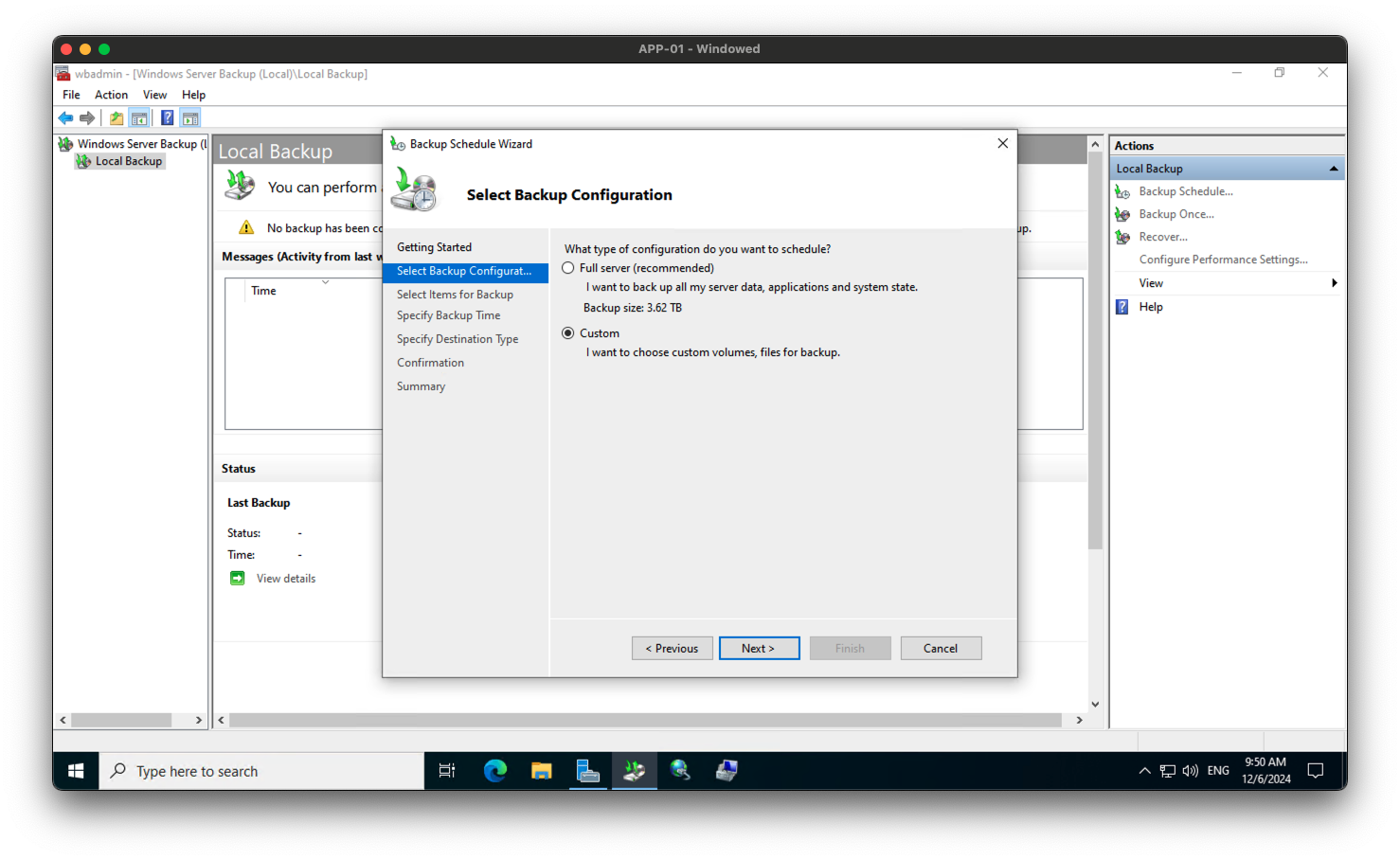Start Backup Once from Actions pane
This screenshot has width=1400, height=860.
1176,213
